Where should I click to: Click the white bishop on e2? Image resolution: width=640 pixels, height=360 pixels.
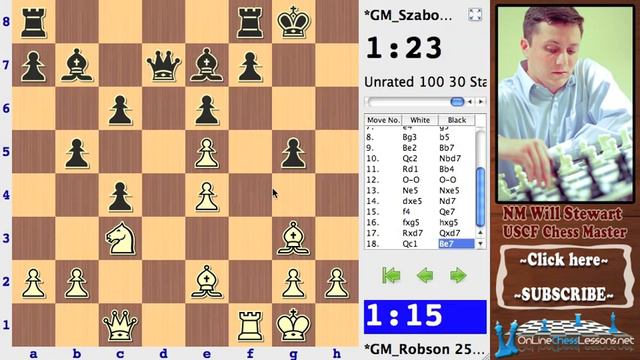pyautogui.click(x=207, y=282)
